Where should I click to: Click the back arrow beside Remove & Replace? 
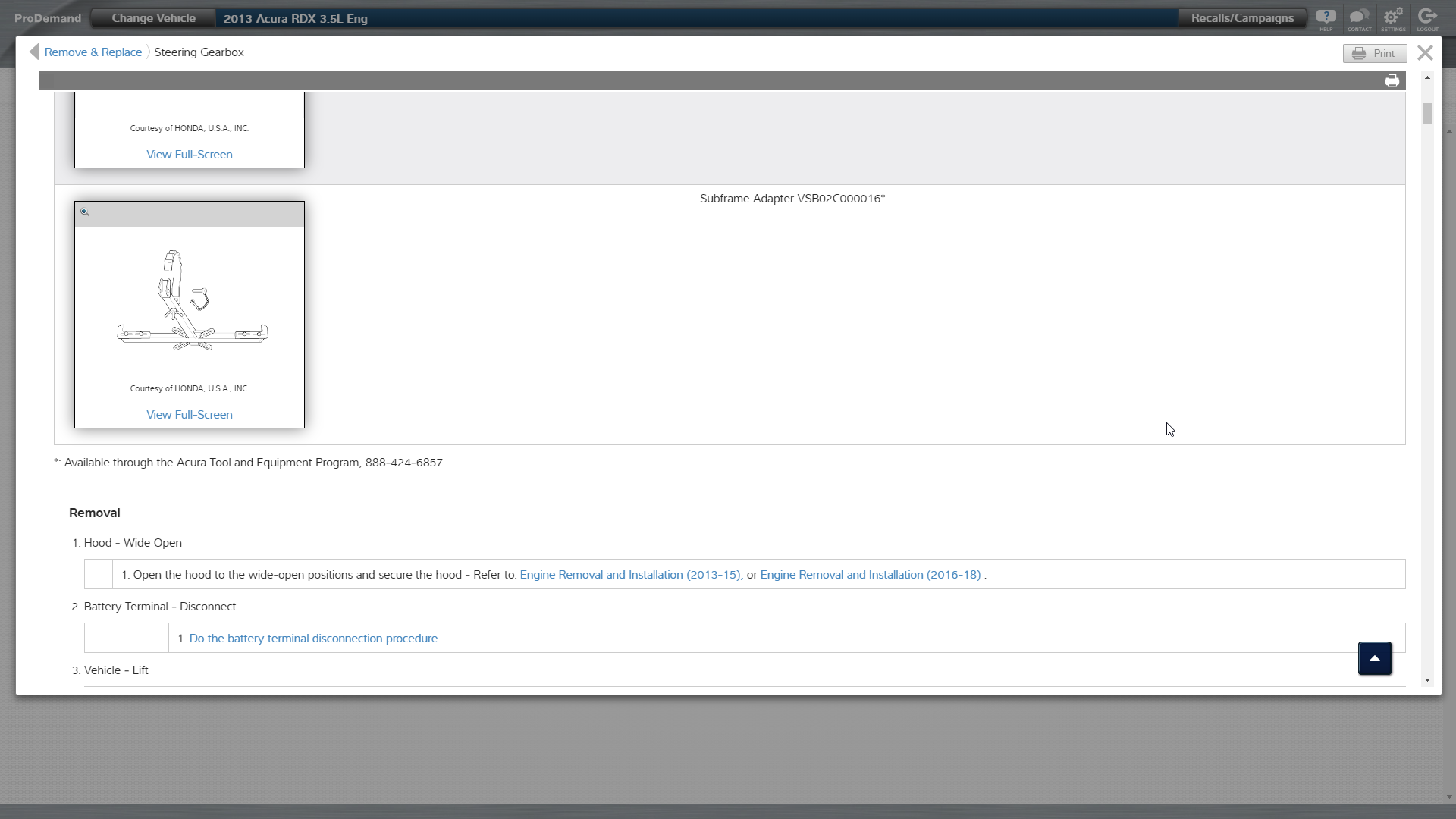33,52
